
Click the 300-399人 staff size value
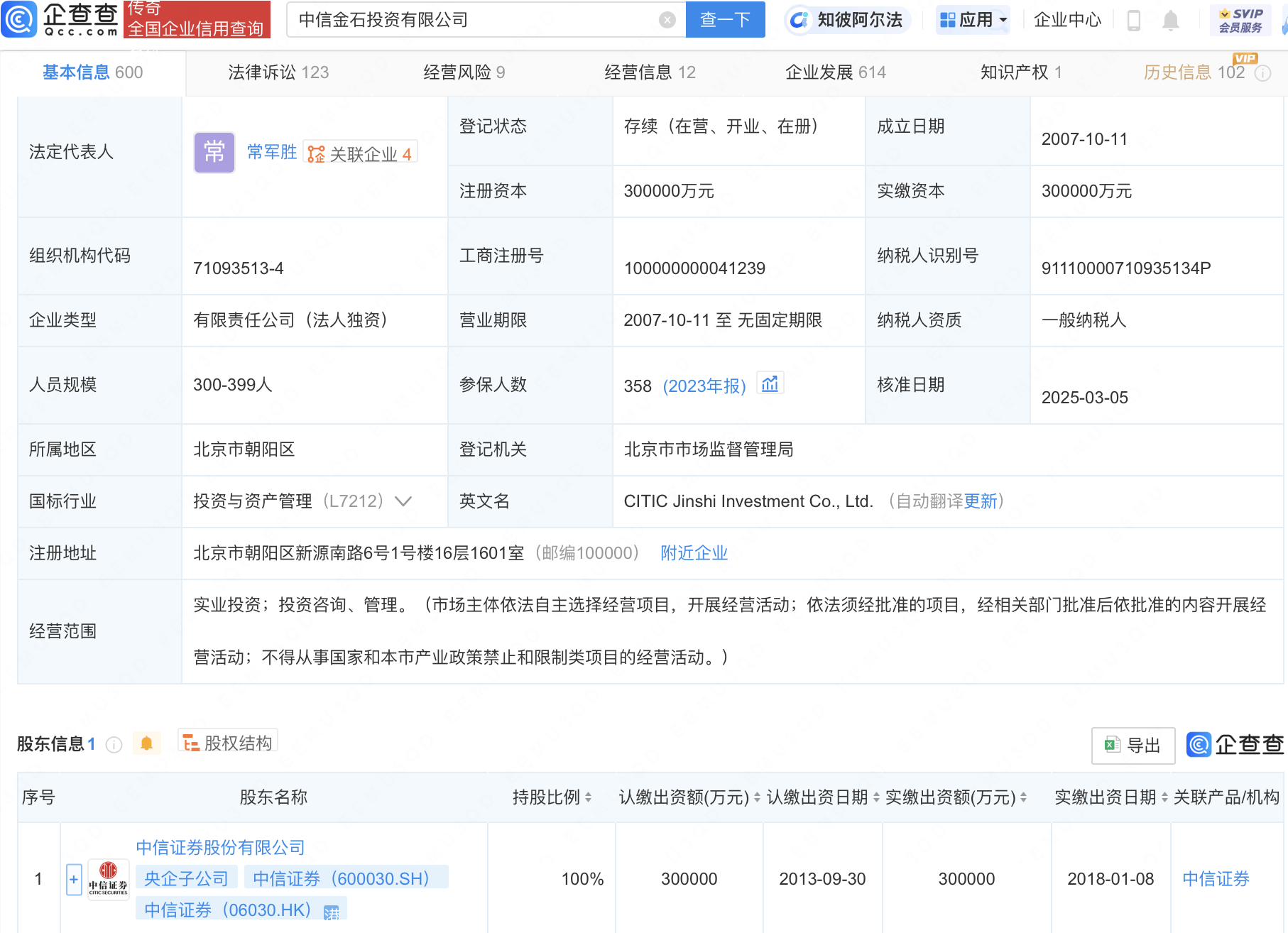pyautogui.click(x=232, y=385)
